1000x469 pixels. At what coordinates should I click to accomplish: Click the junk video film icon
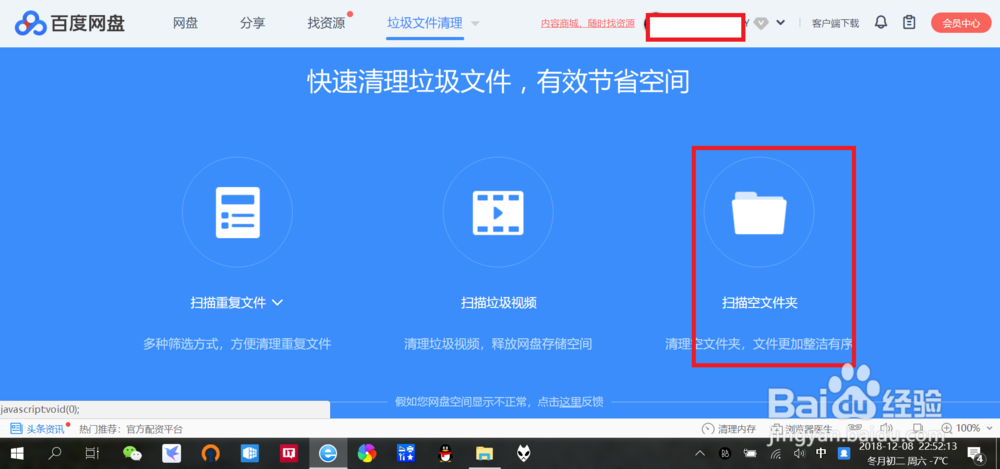[498, 212]
